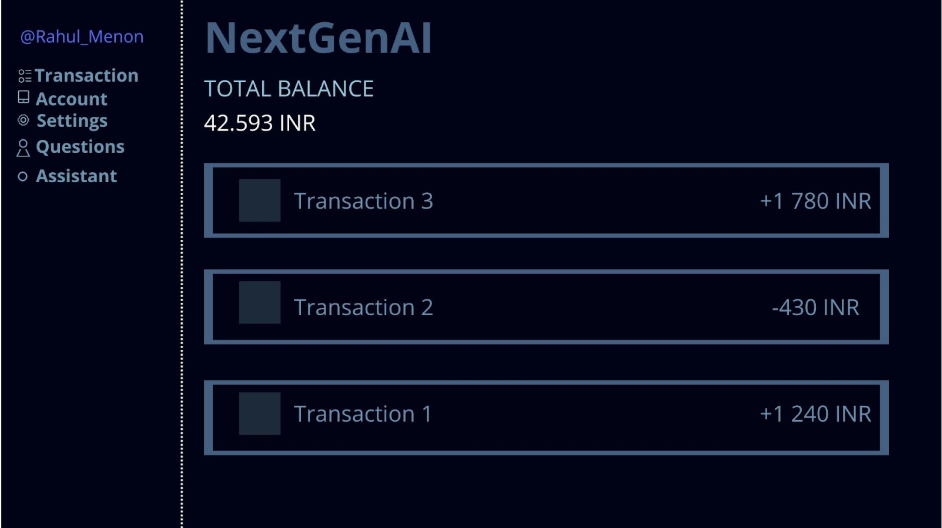
Task: Click the Account icon in sidebar
Action: (24, 98)
